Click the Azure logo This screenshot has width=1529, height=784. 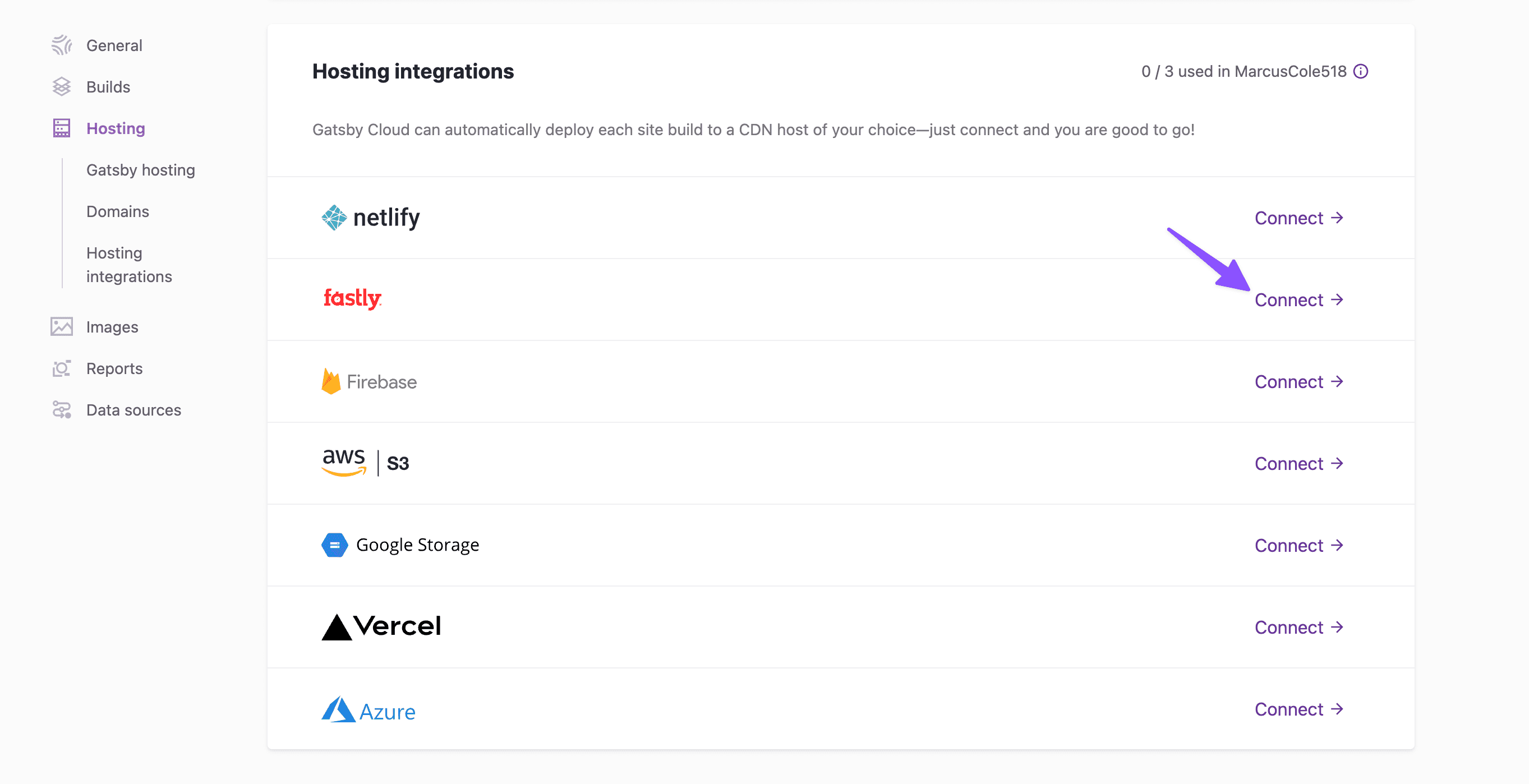point(368,710)
